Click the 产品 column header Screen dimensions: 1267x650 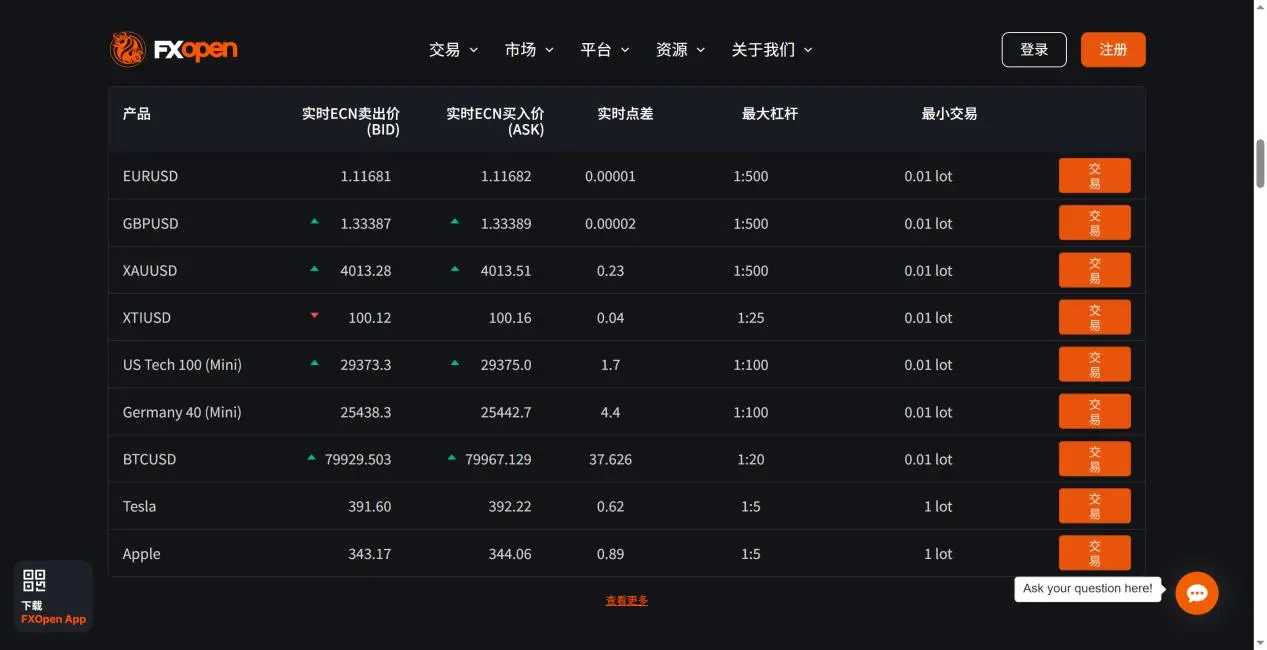(137, 114)
